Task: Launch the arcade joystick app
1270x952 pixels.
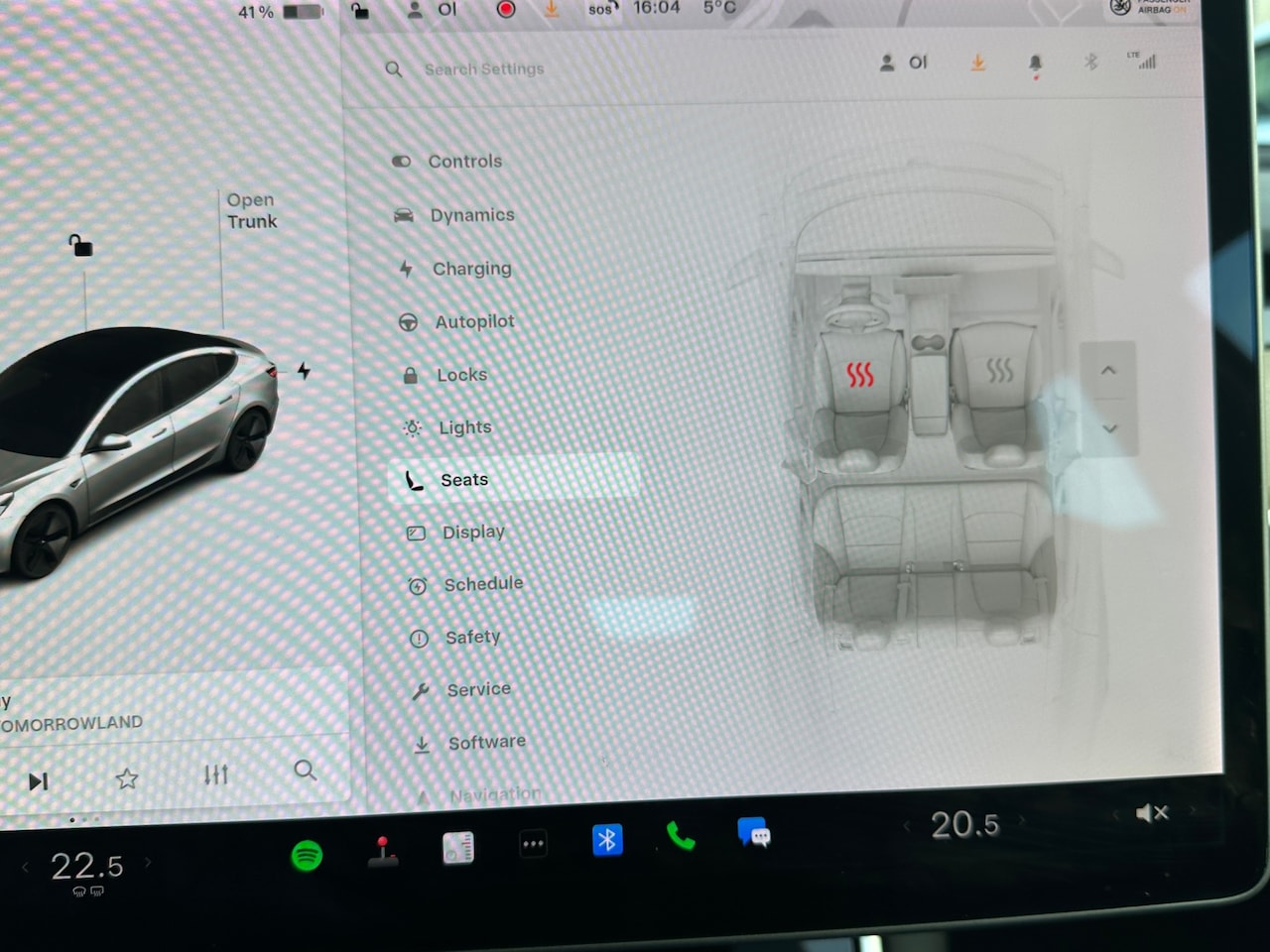Action: [383, 852]
